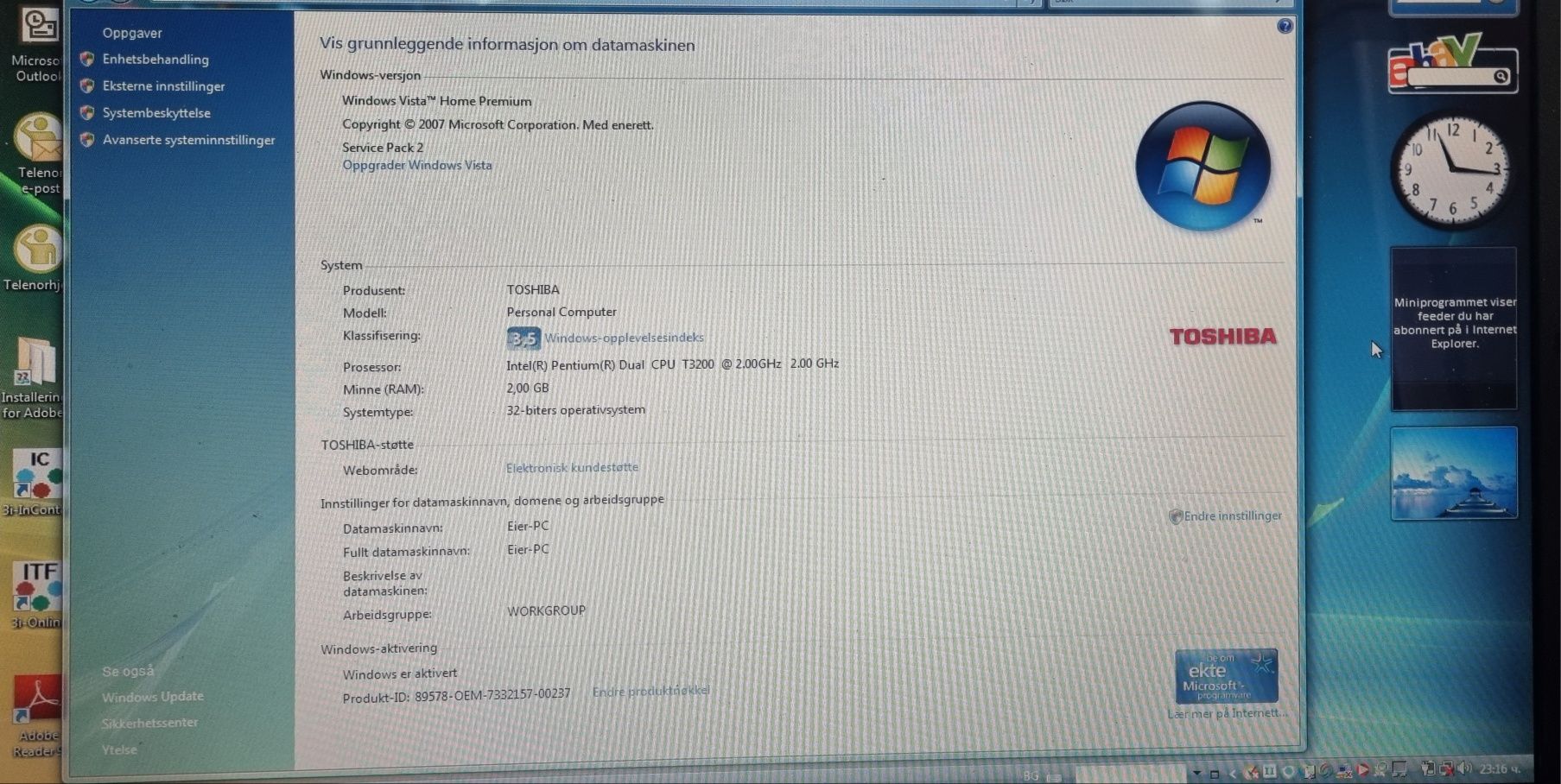Viewport: 1561px width, 784px height.
Task: Open Avanserte systeminnstillinger link
Action: click(x=188, y=139)
